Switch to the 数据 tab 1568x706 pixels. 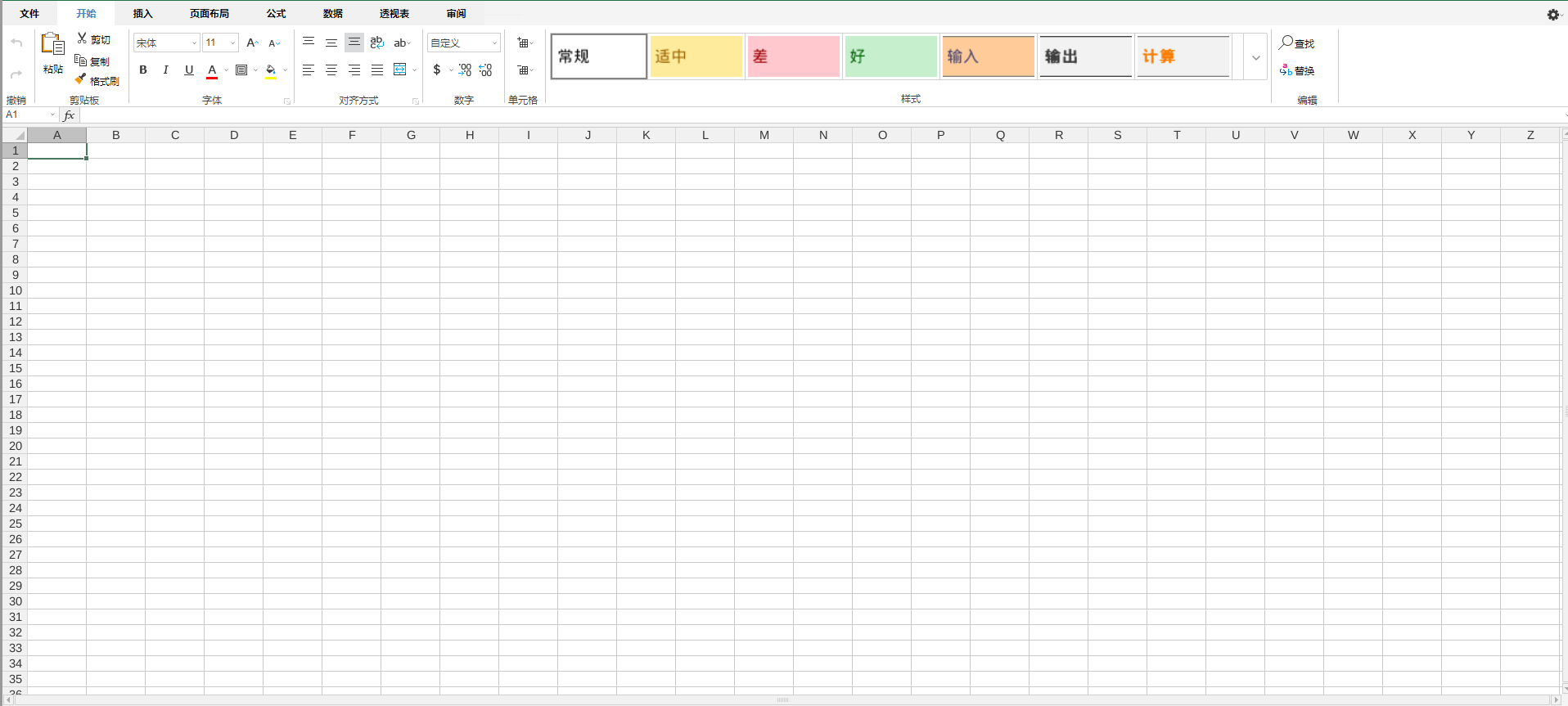333,14
